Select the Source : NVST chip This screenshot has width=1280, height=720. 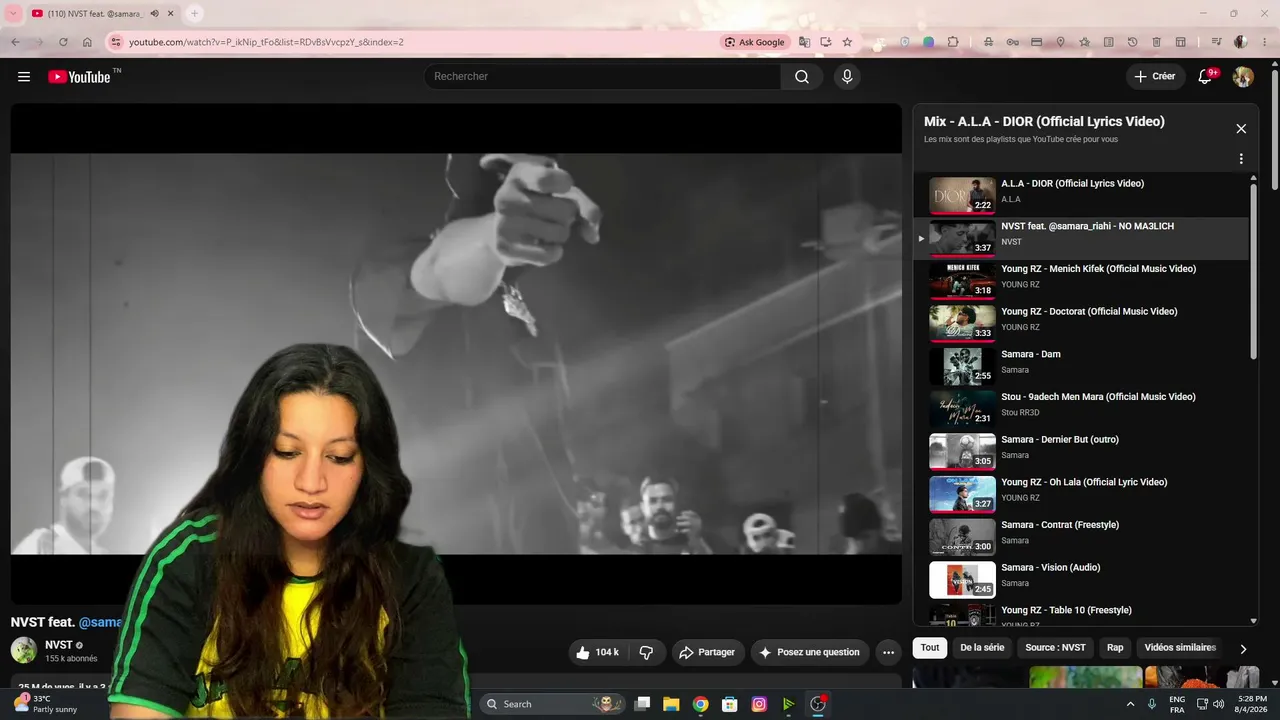[1055, 648]
